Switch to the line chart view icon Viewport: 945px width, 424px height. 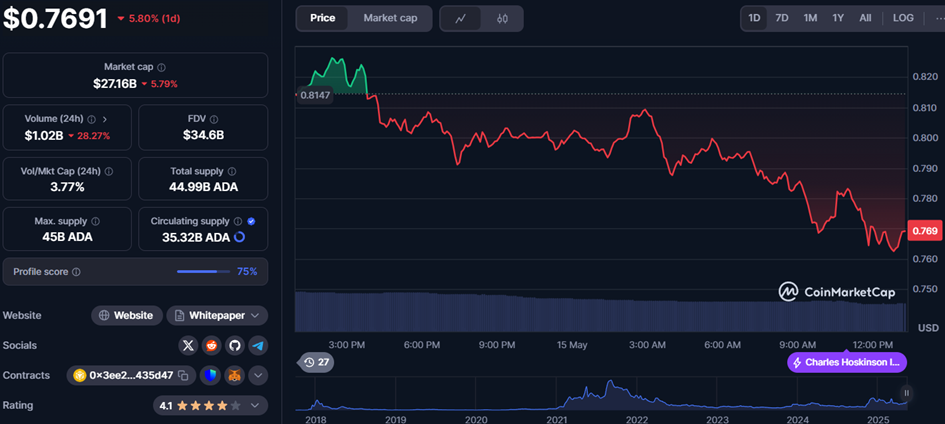[460, 19]
